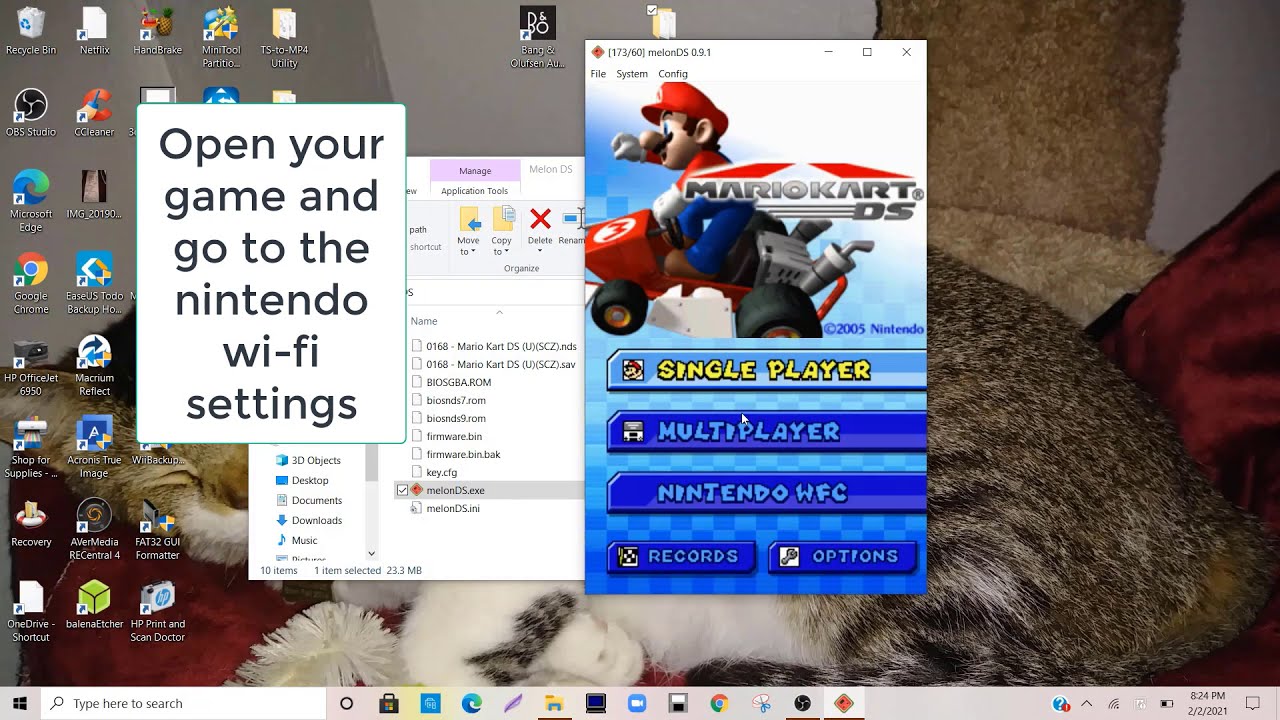
Task: Select firmware.bin file
Action: (x=447, y=436)
